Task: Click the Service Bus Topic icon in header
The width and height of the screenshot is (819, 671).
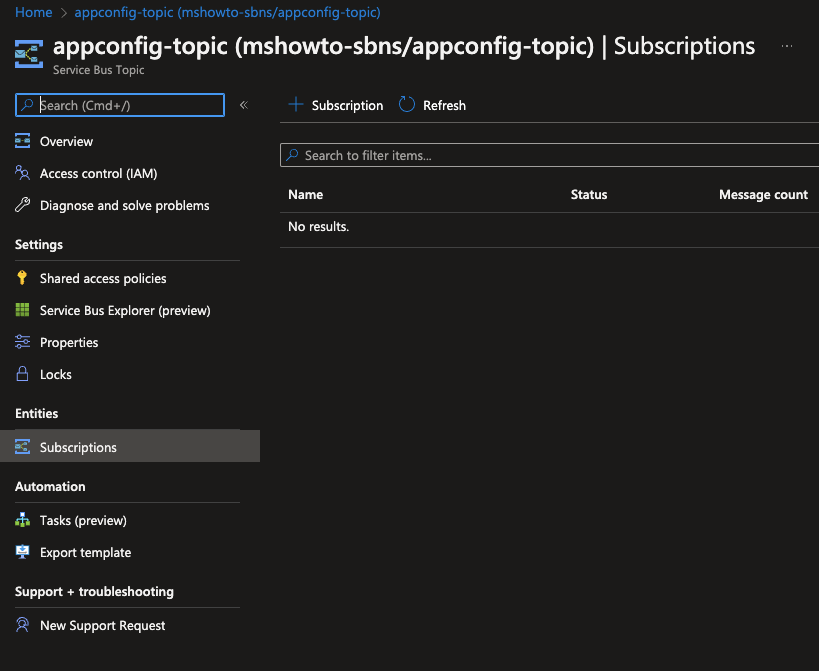Action: [29, 54]
